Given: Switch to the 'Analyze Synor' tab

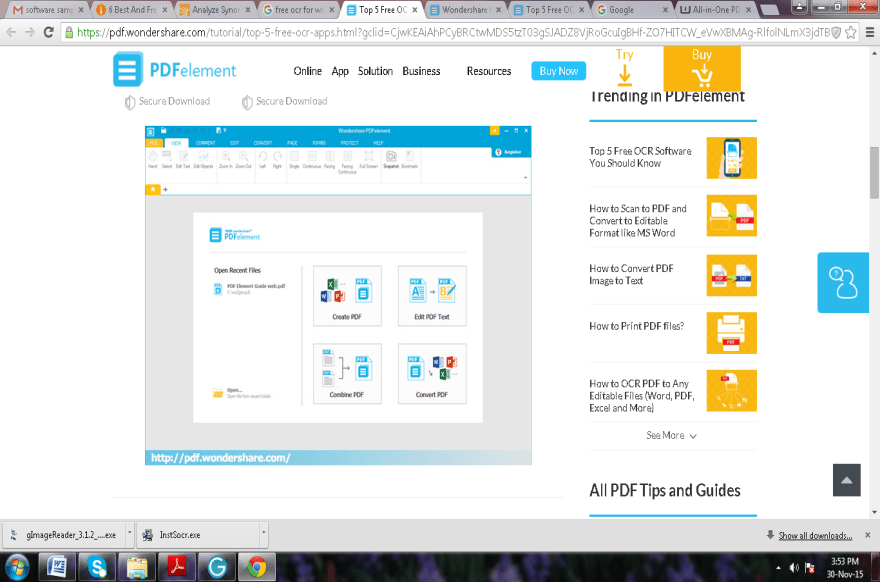Looking at the screenshot, I should pos(216,10).
